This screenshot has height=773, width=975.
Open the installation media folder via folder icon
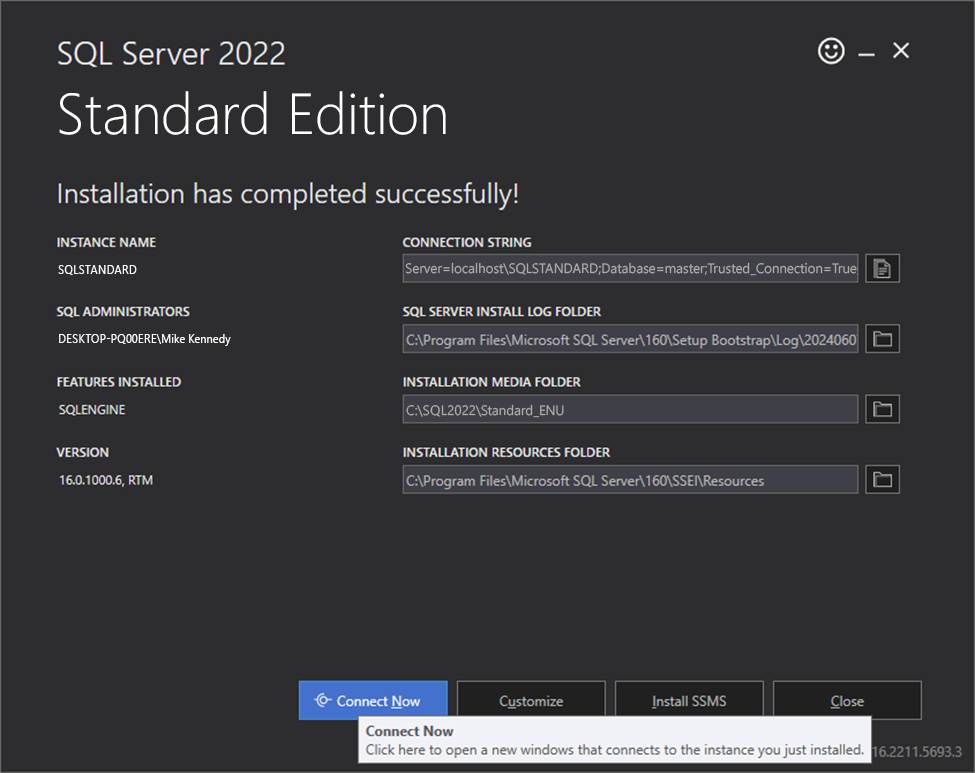(882, 409)
